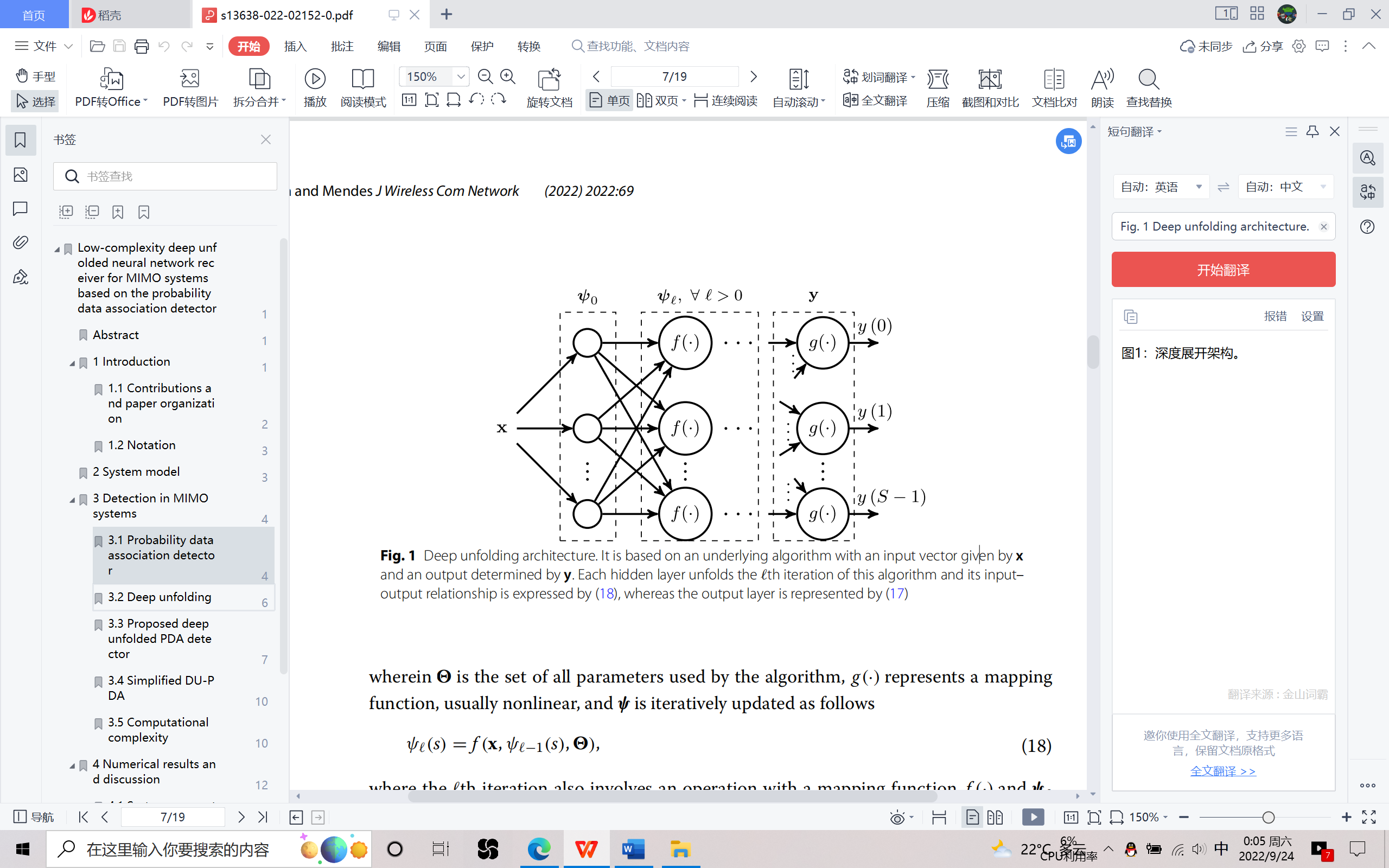
Task: Open PDF转图片 tool
Action: point(190,88)
